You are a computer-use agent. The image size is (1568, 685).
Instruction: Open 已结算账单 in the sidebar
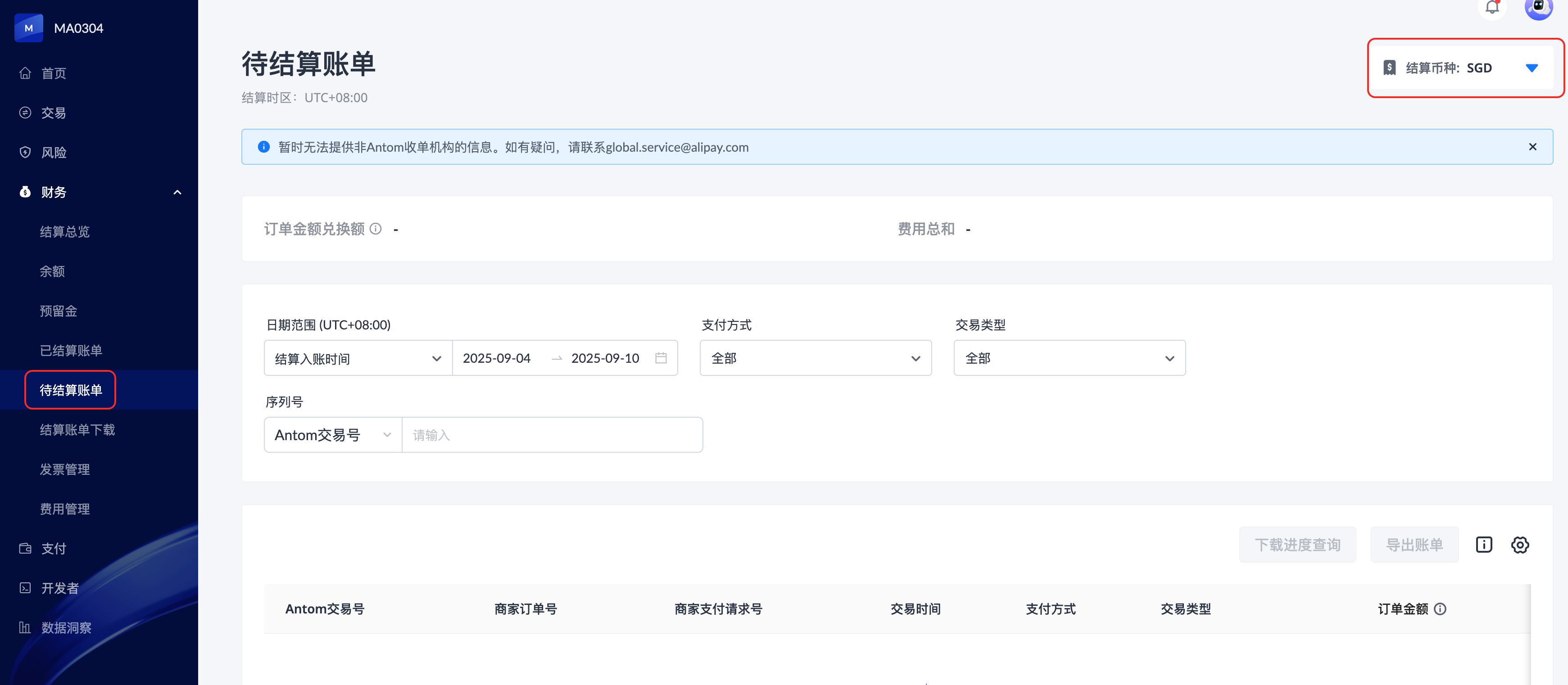pyautogui.click(x=71, y=351)
